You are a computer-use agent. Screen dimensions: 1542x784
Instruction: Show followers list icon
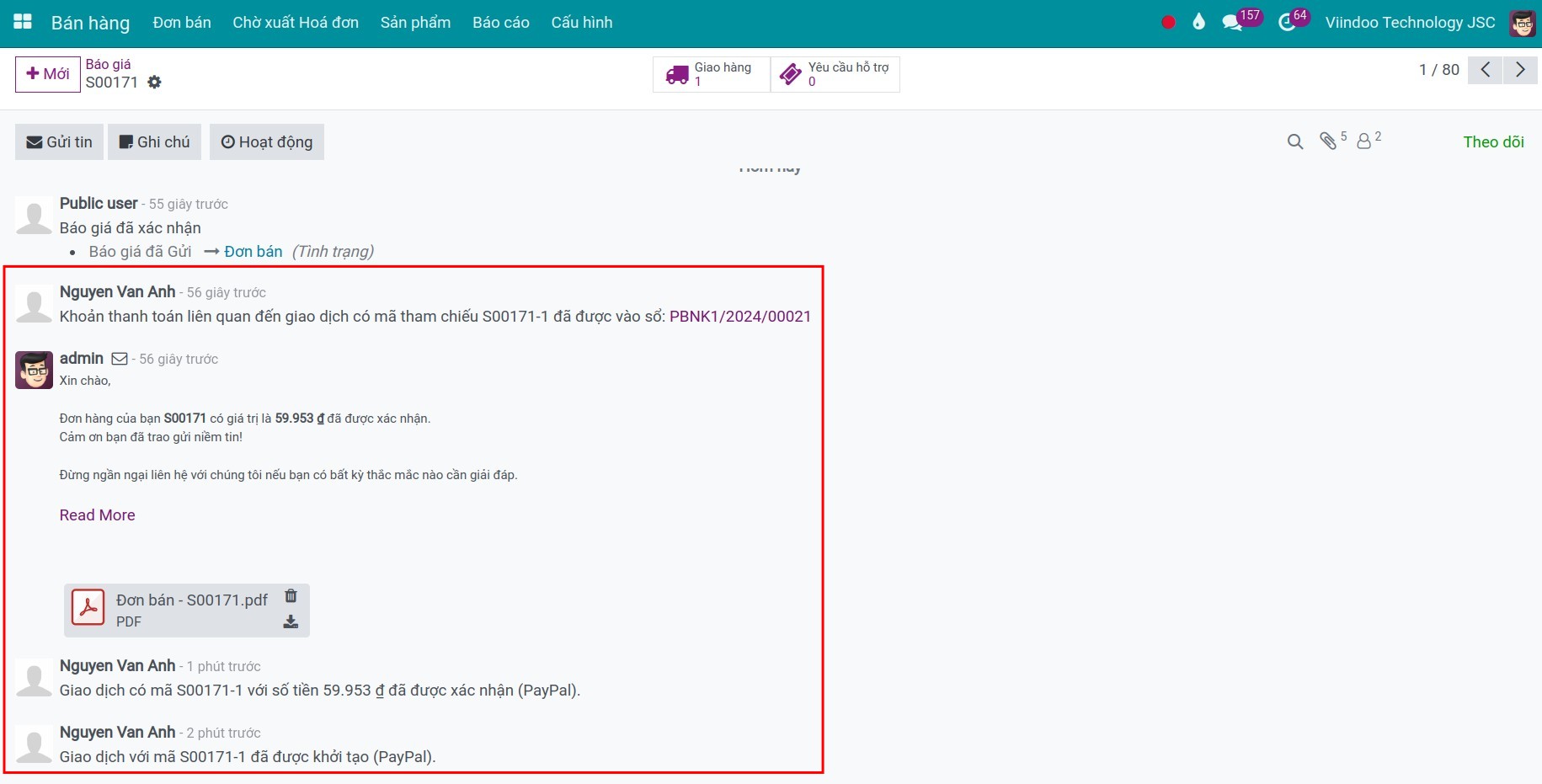point(1364,141)
